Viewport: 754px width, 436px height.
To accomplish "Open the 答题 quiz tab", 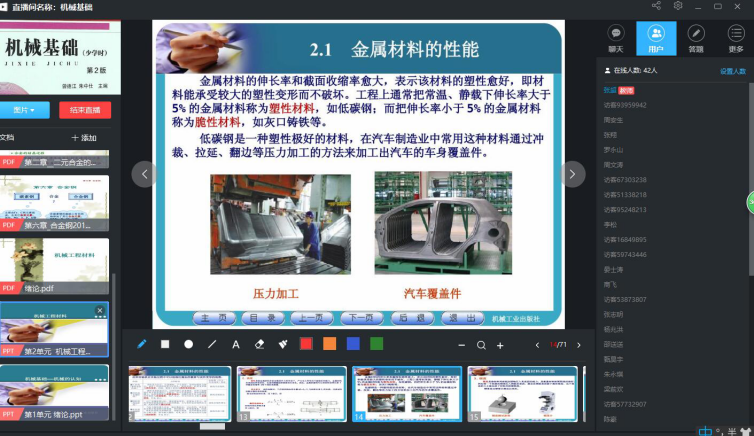I will pyautogui.click(x=696, y=37).
